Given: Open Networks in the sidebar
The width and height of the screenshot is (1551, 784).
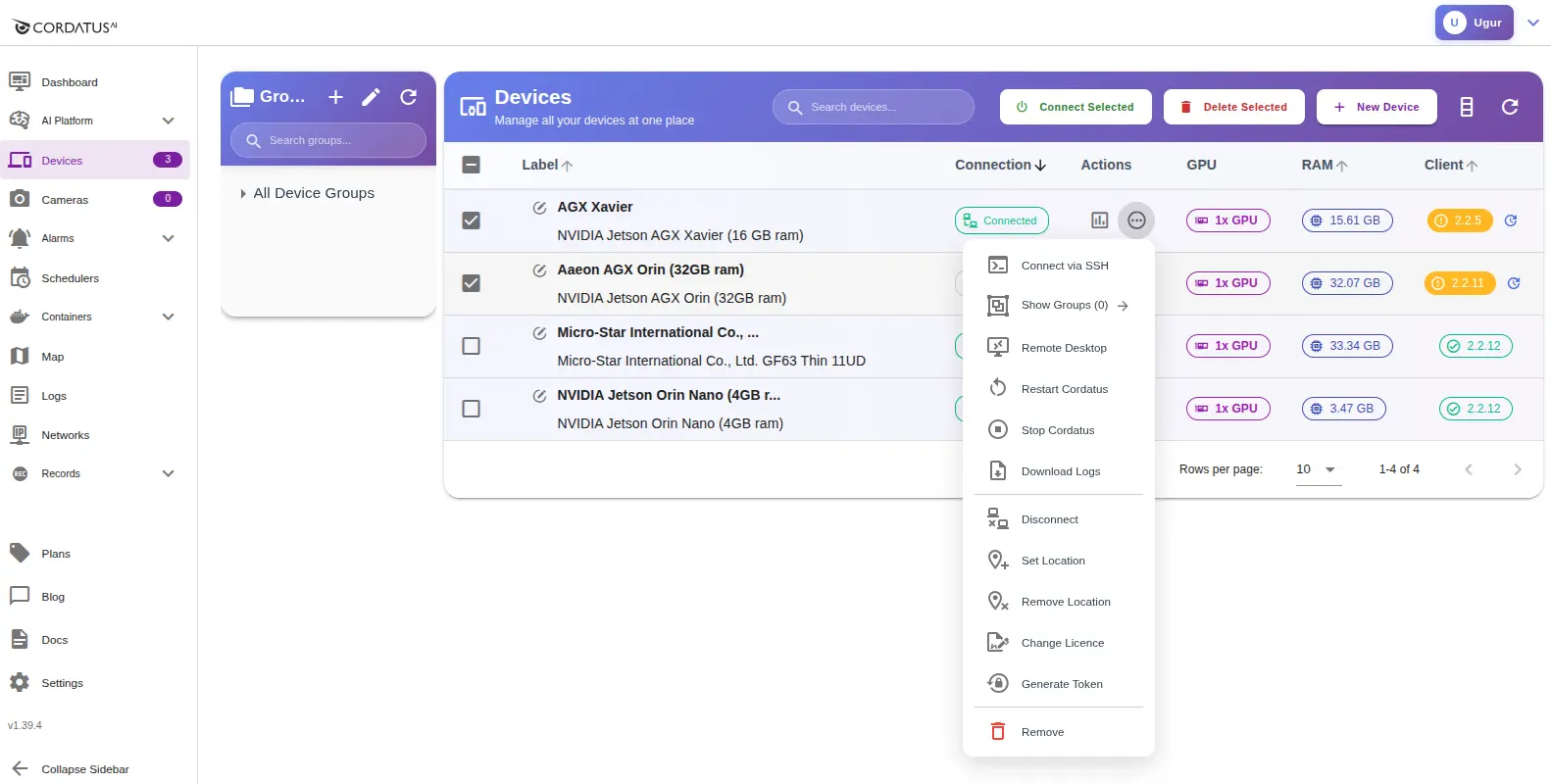Looking at the screenshot, I should pos(95,435).
